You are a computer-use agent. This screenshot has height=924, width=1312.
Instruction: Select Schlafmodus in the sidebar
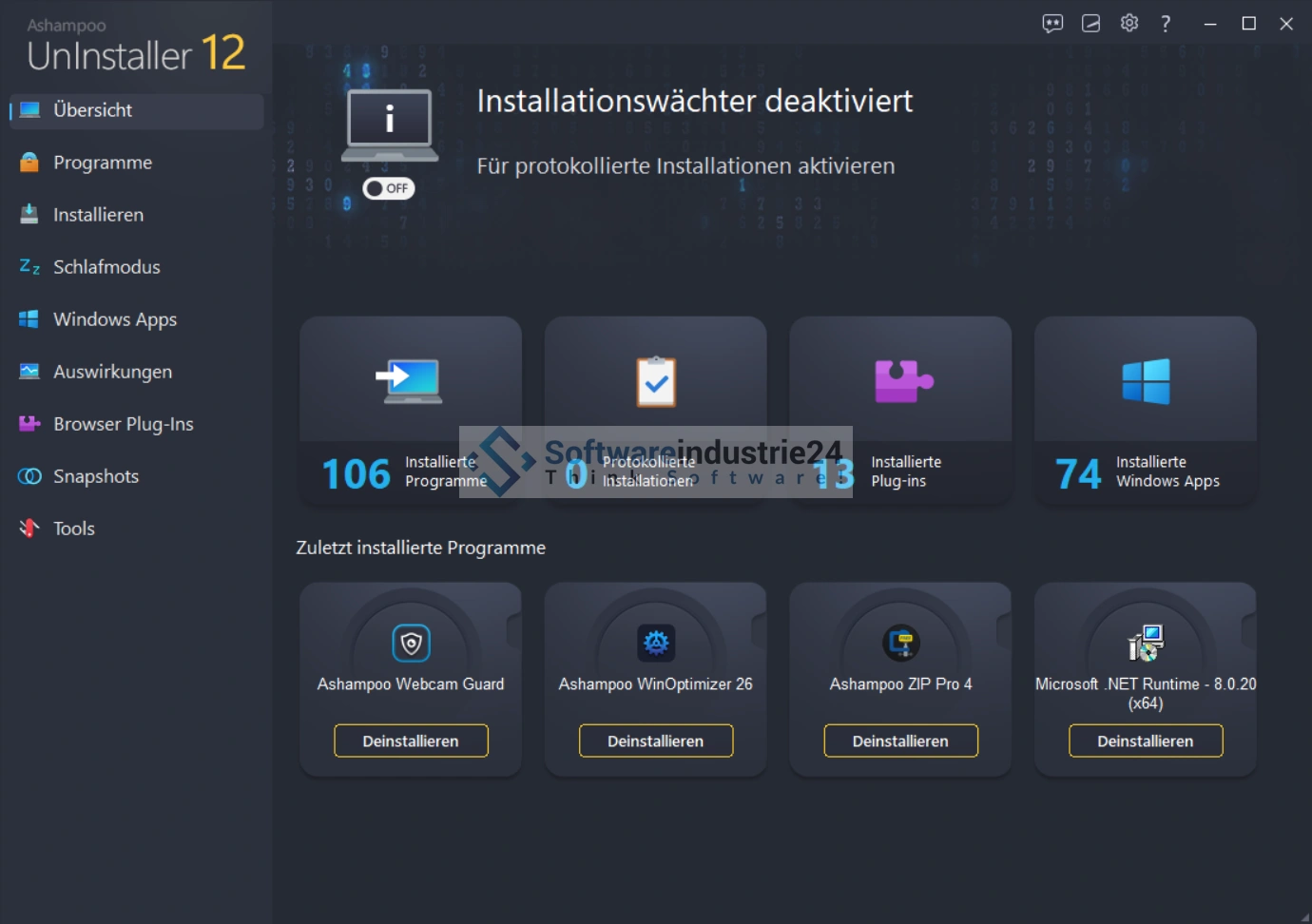click(x=106, y=267)
